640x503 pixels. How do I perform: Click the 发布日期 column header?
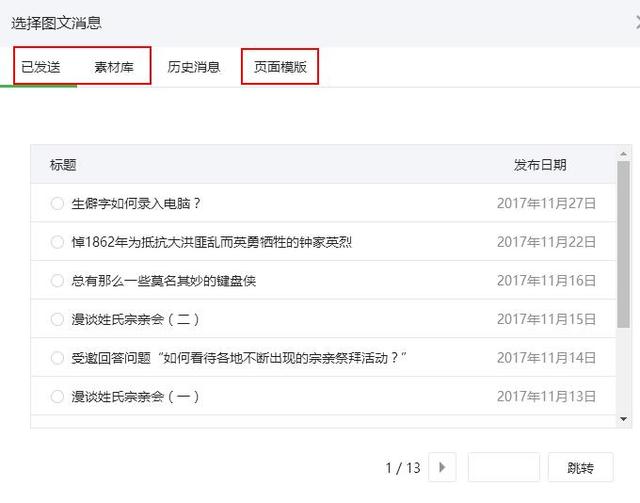540,165
